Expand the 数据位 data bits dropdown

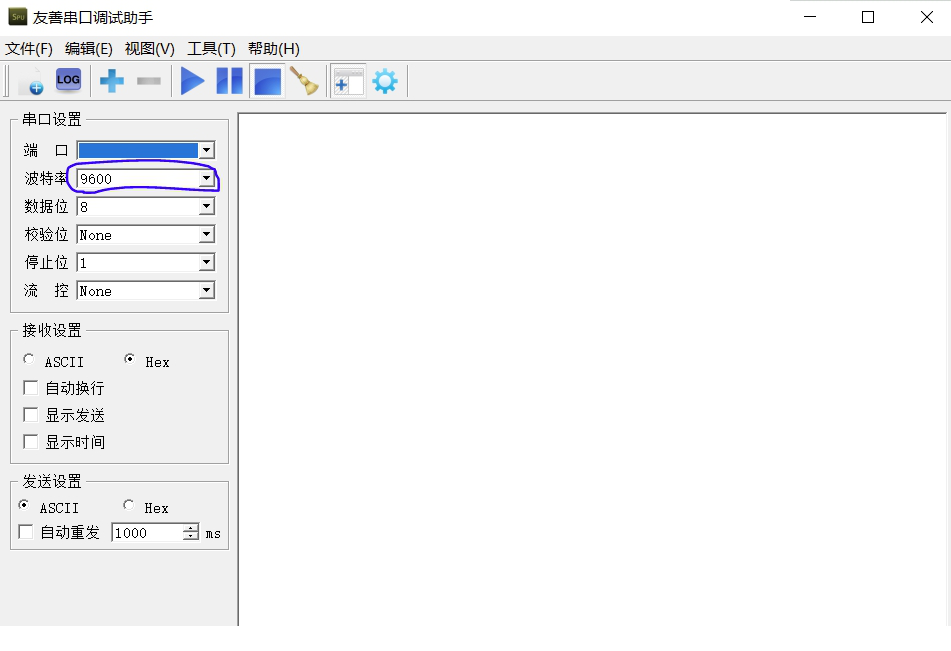point(206,206)
